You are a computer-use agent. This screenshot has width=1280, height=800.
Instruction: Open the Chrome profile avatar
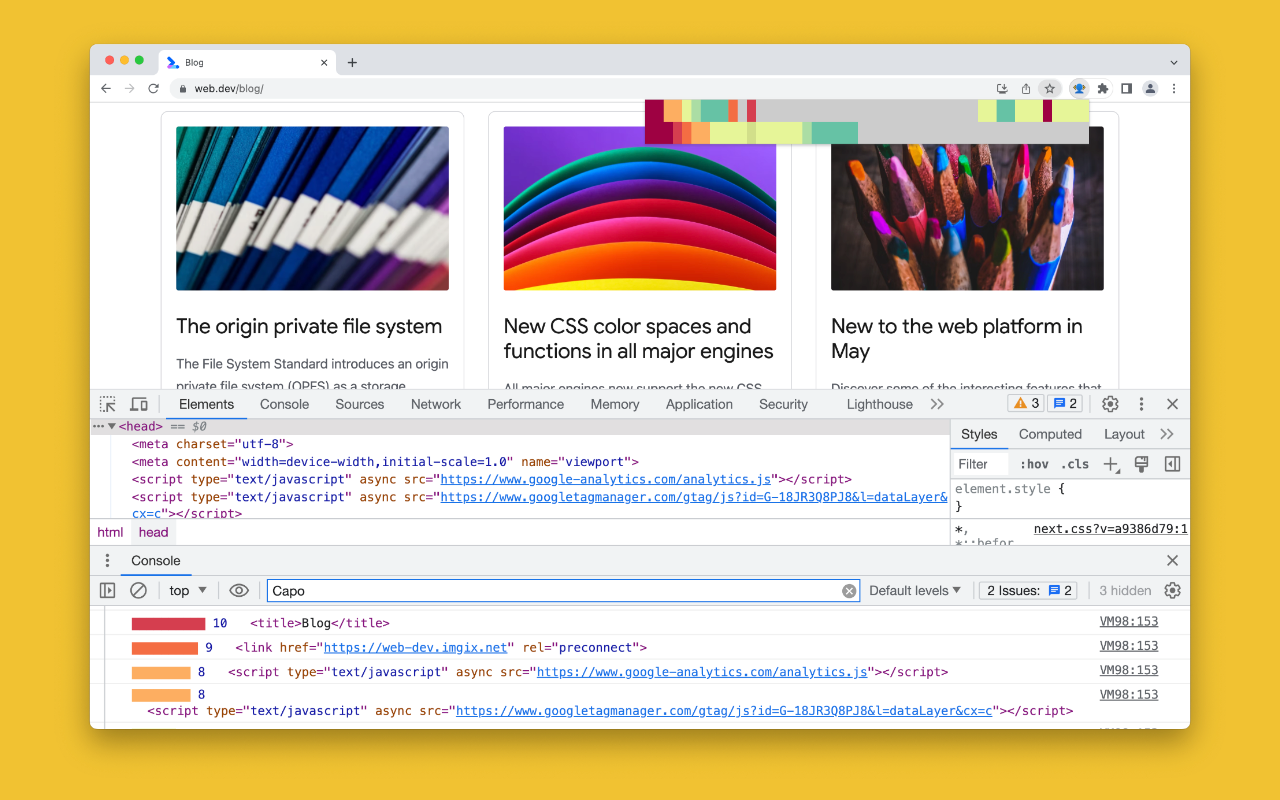click(1150, 88)
